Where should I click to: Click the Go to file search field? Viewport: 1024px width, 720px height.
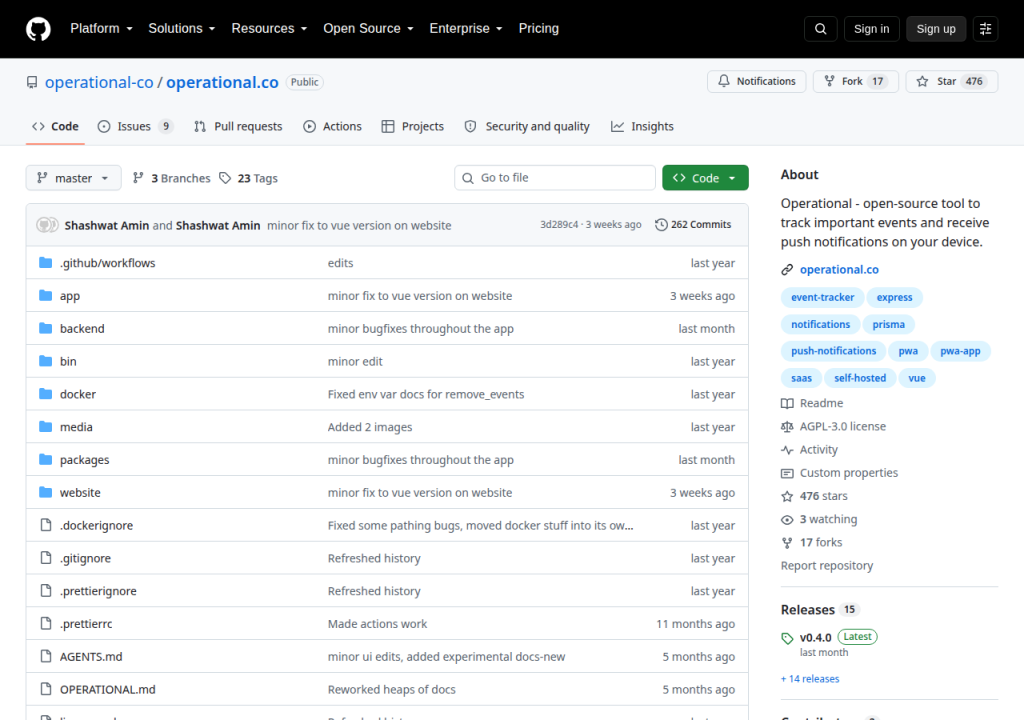tap(555, 178)
